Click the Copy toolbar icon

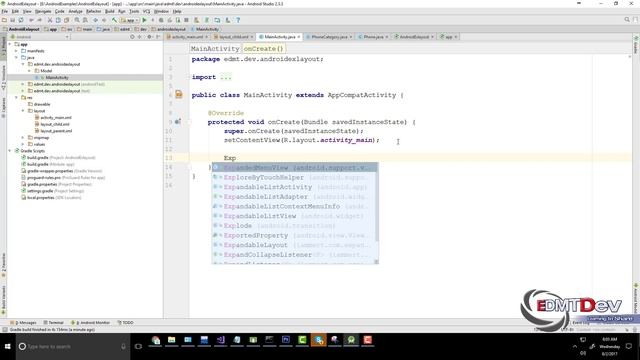click(58, 20)
